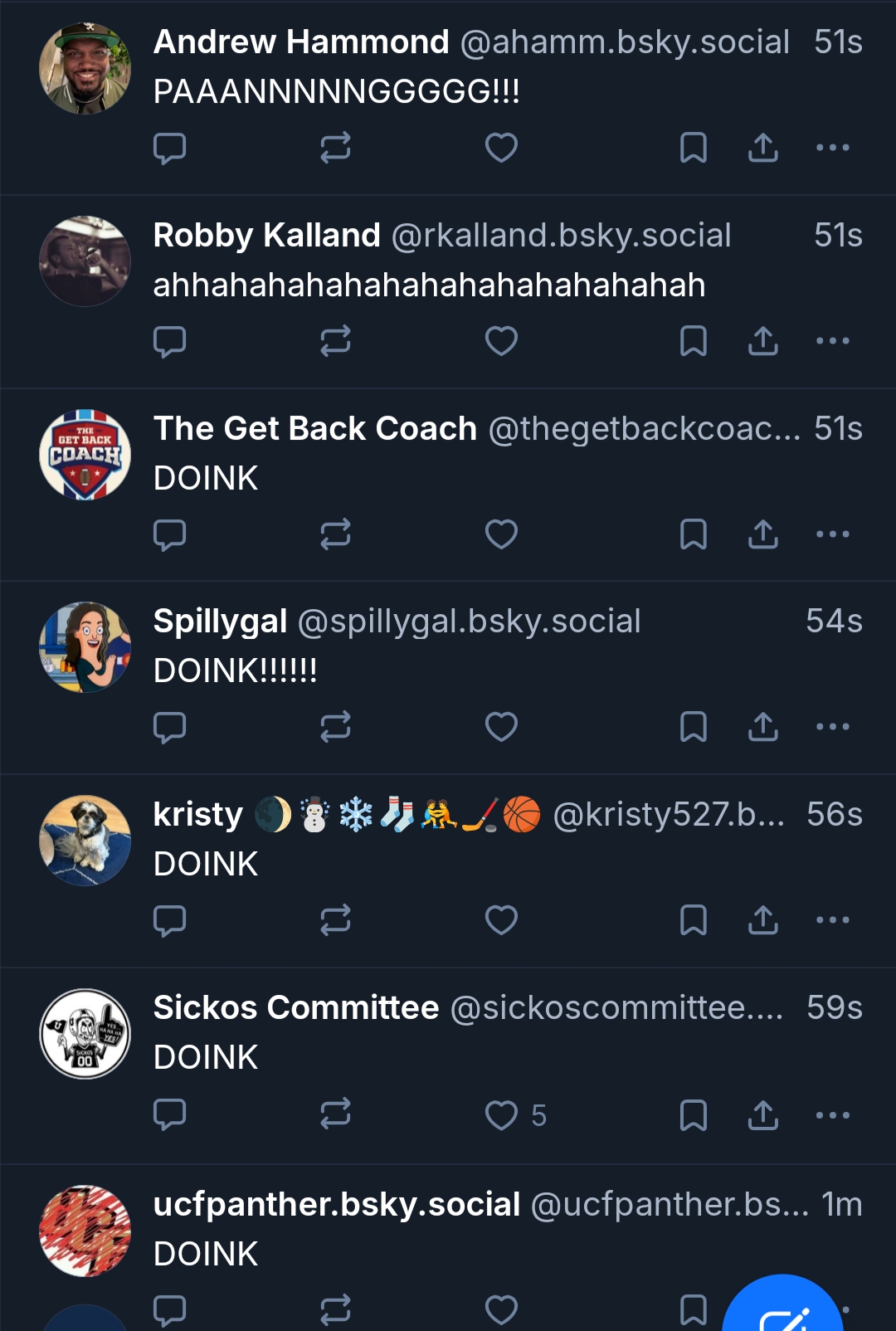
Task: Reply to Sickos Committee's post
Action: [169, 1115]
